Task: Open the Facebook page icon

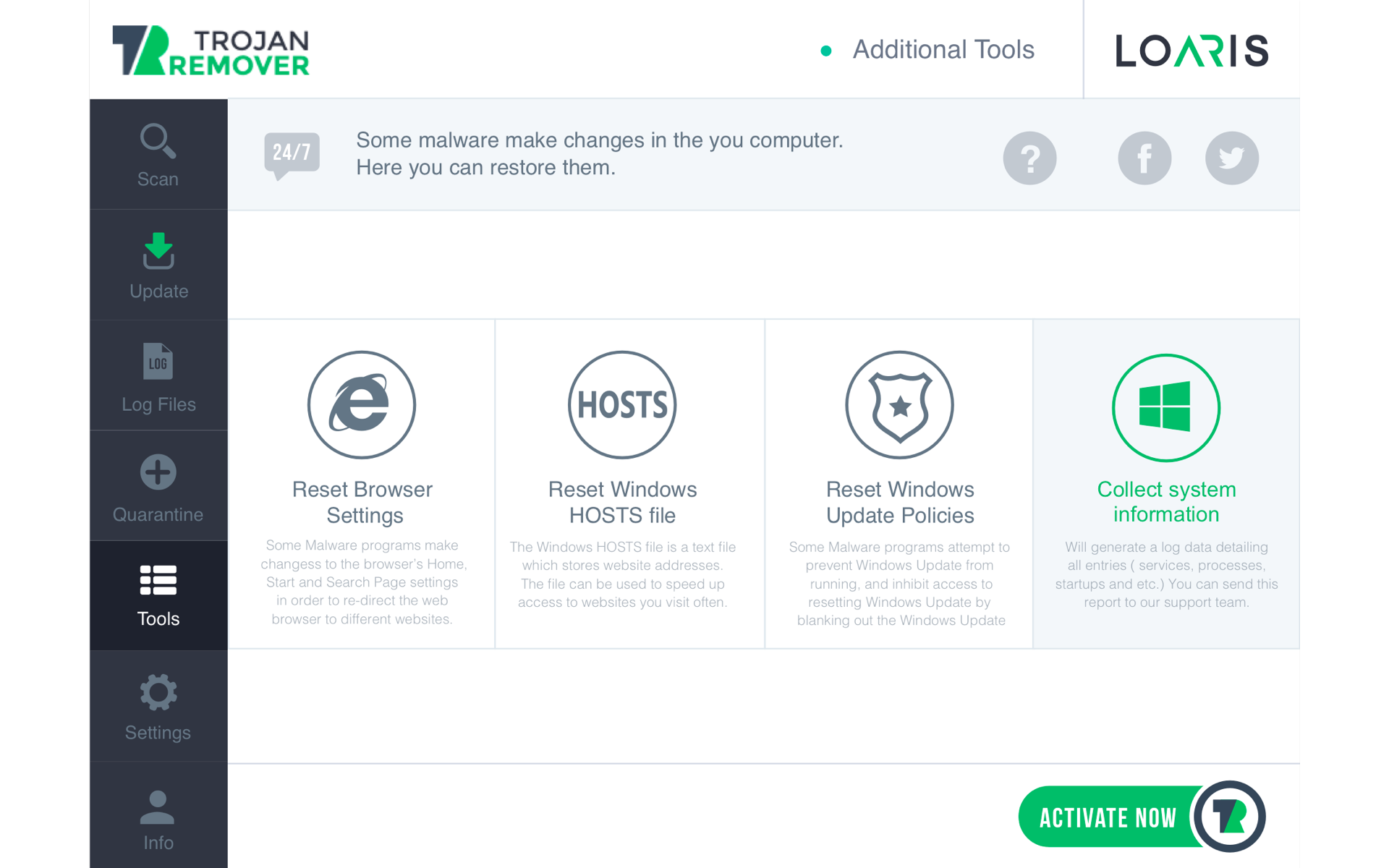Action: pyautogui.click(x=1144, y=158)
